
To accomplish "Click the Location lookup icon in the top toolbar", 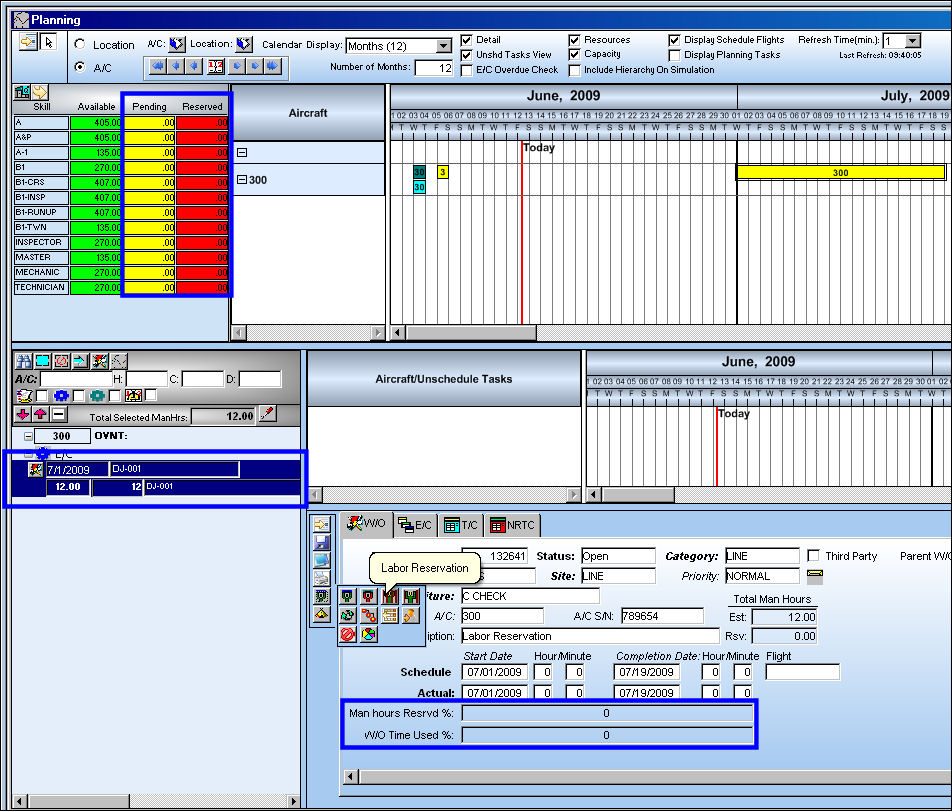I will point(244,44).
